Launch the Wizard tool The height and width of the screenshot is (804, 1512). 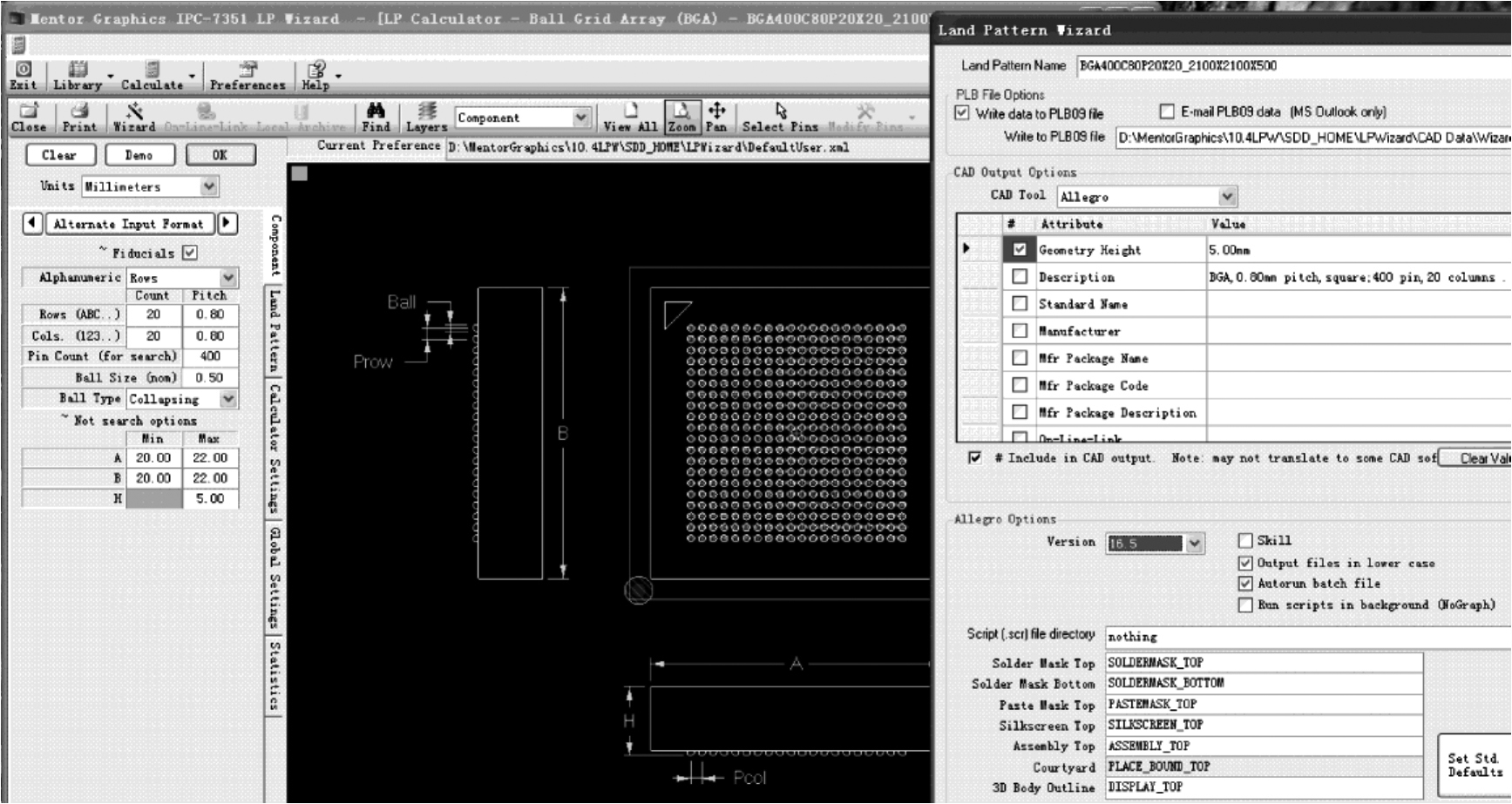(x=134, y=117)
